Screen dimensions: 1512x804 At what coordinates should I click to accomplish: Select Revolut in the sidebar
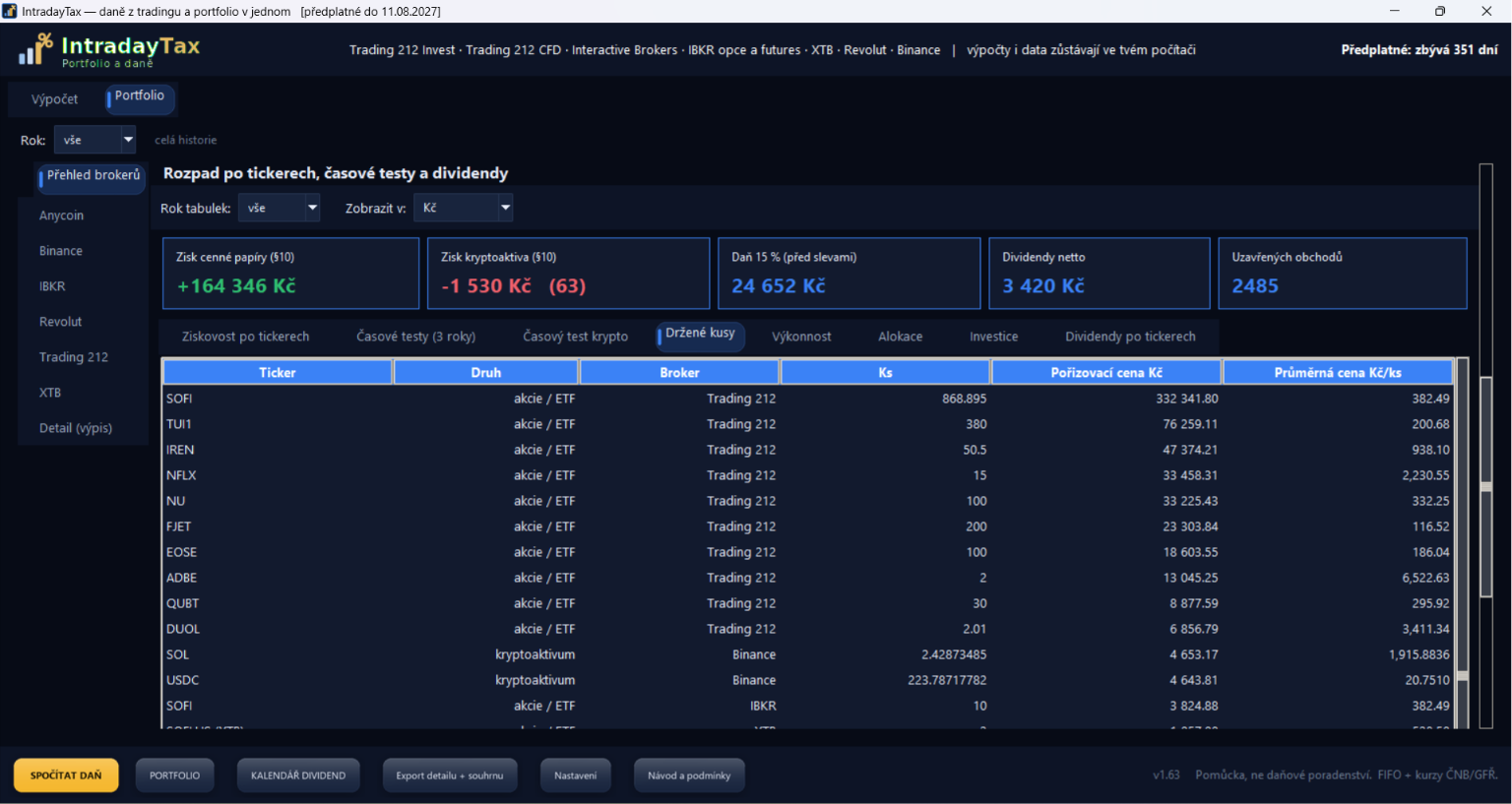click(x=61, y=322)
